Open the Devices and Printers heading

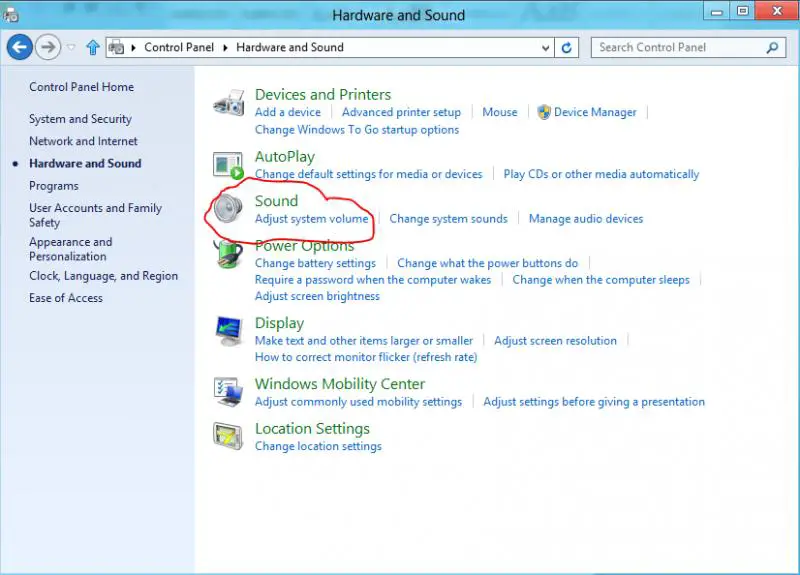(x=323, y=95)
